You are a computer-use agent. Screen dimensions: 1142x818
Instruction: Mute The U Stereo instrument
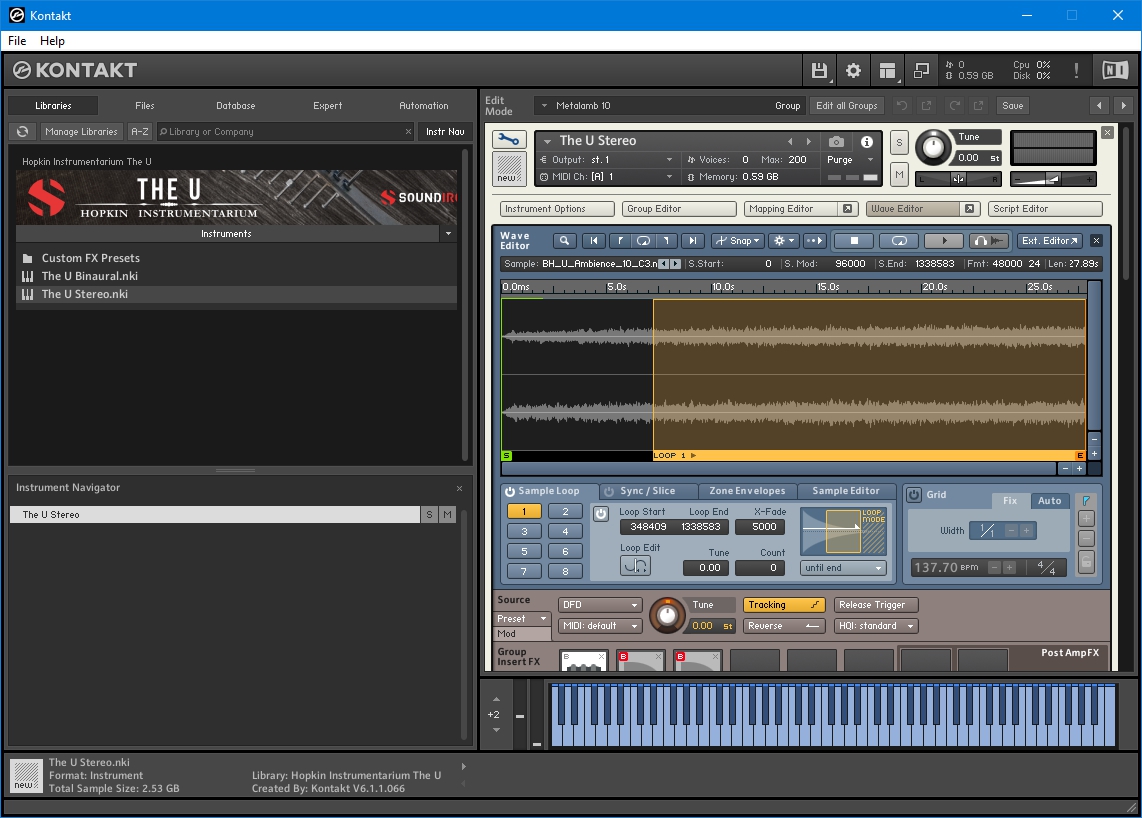click(x=899, y=175)
